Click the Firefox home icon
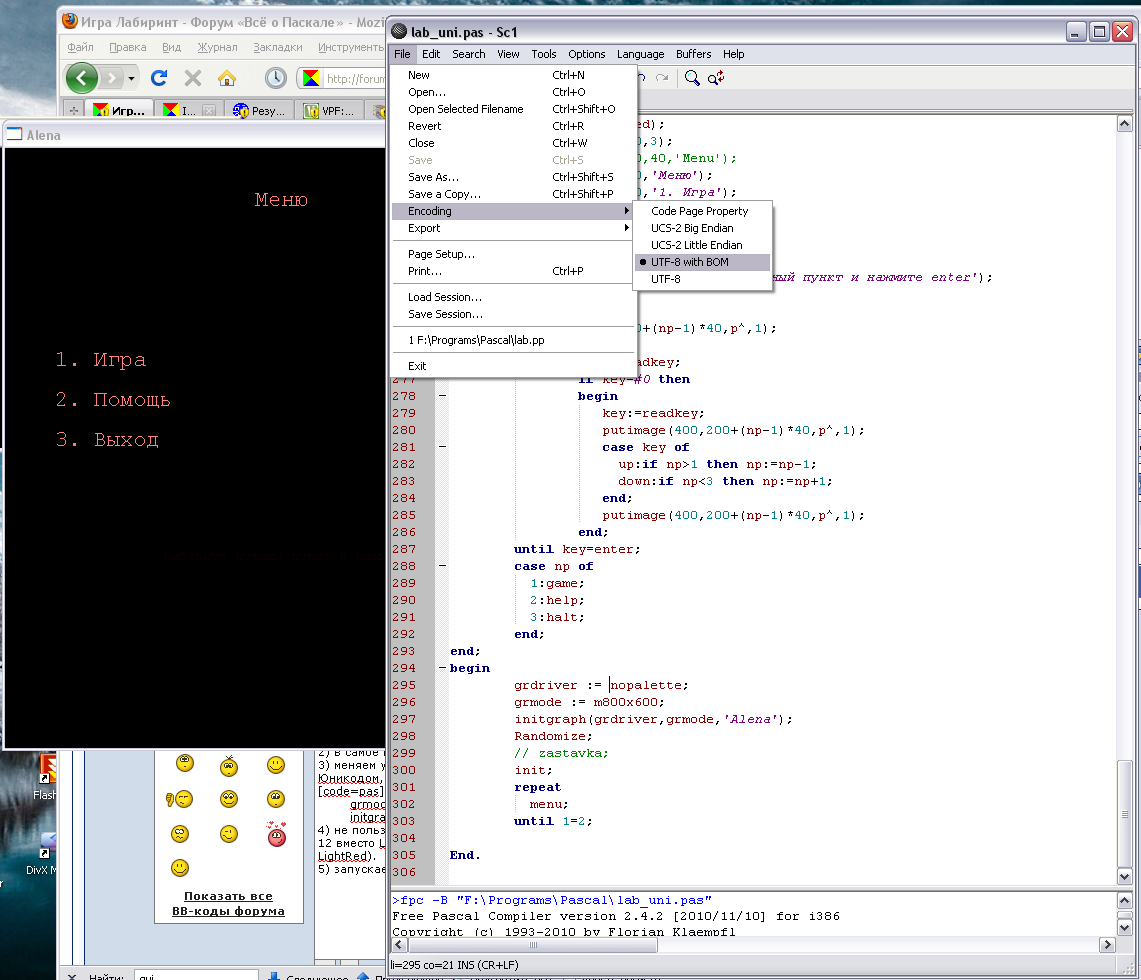Image resolution: width=1141 pixels, height=980 pixels. (227, 78)
